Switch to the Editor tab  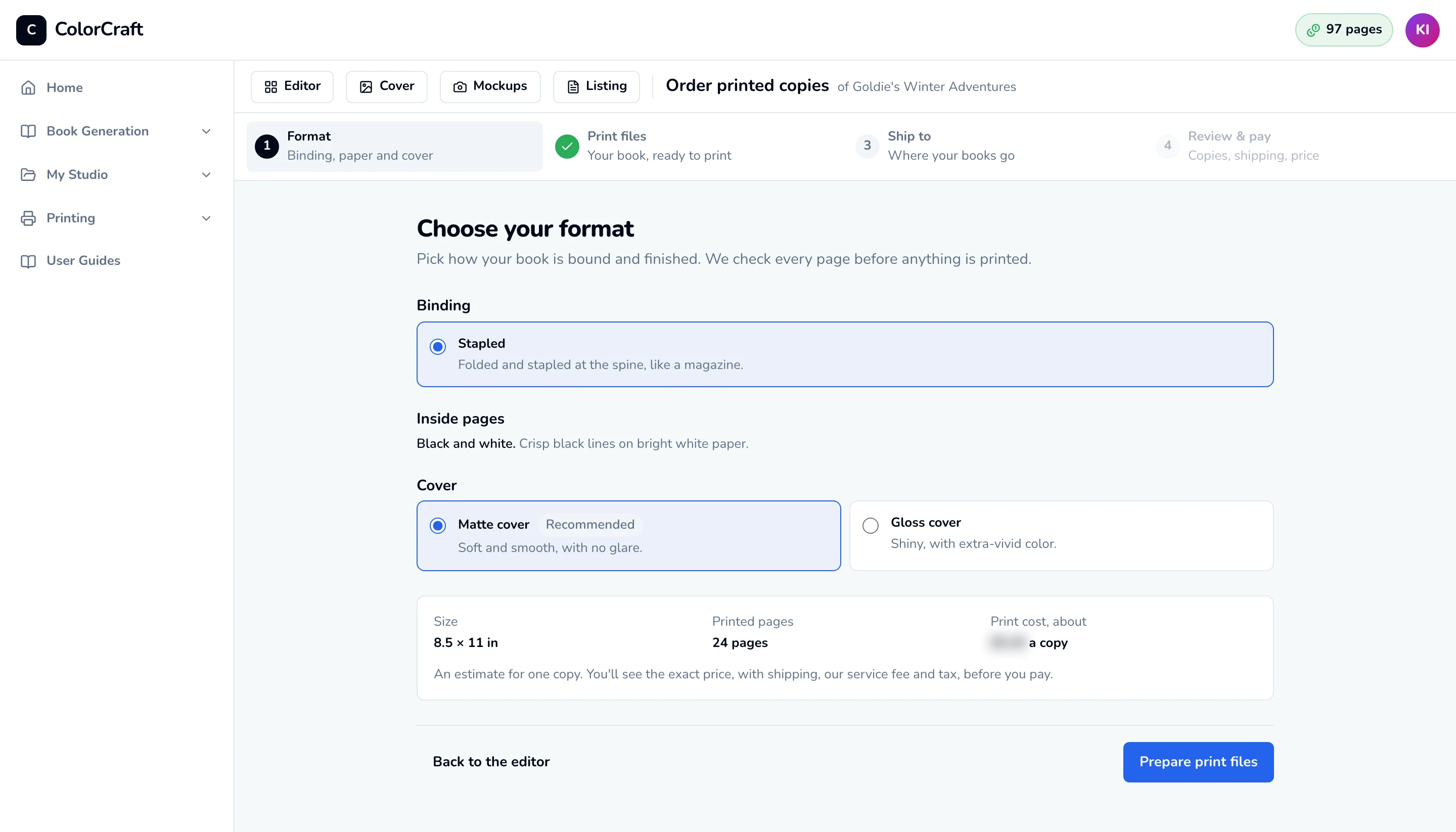coord(292,86)
